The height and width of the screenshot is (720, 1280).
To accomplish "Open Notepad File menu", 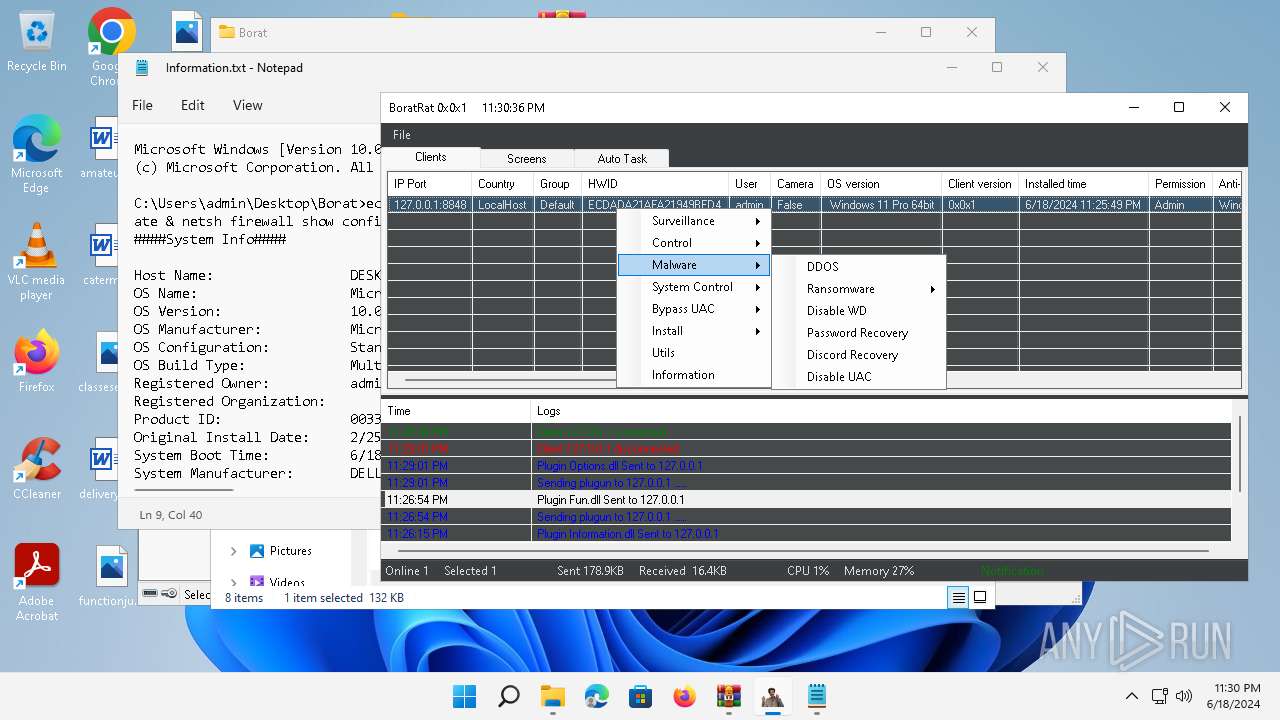I will coord(143,105).
